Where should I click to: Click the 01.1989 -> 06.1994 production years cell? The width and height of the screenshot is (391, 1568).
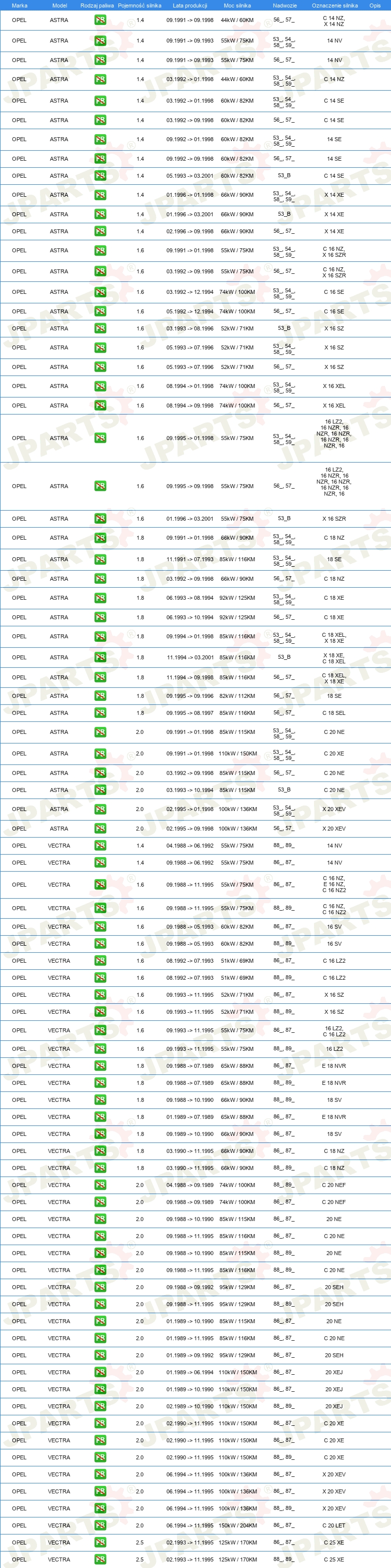point(189,1373)
